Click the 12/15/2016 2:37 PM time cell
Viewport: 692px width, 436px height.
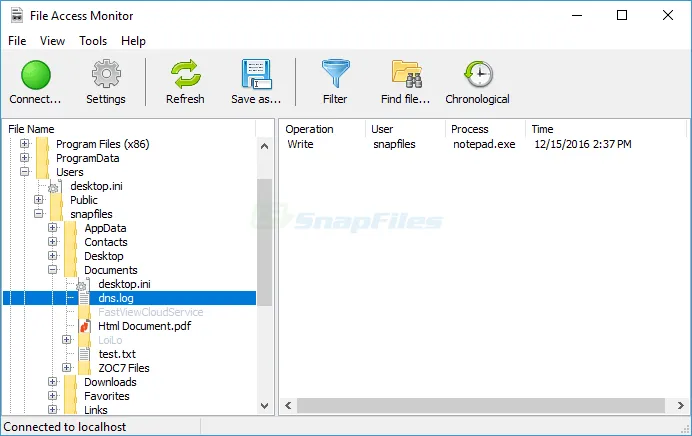583,144
